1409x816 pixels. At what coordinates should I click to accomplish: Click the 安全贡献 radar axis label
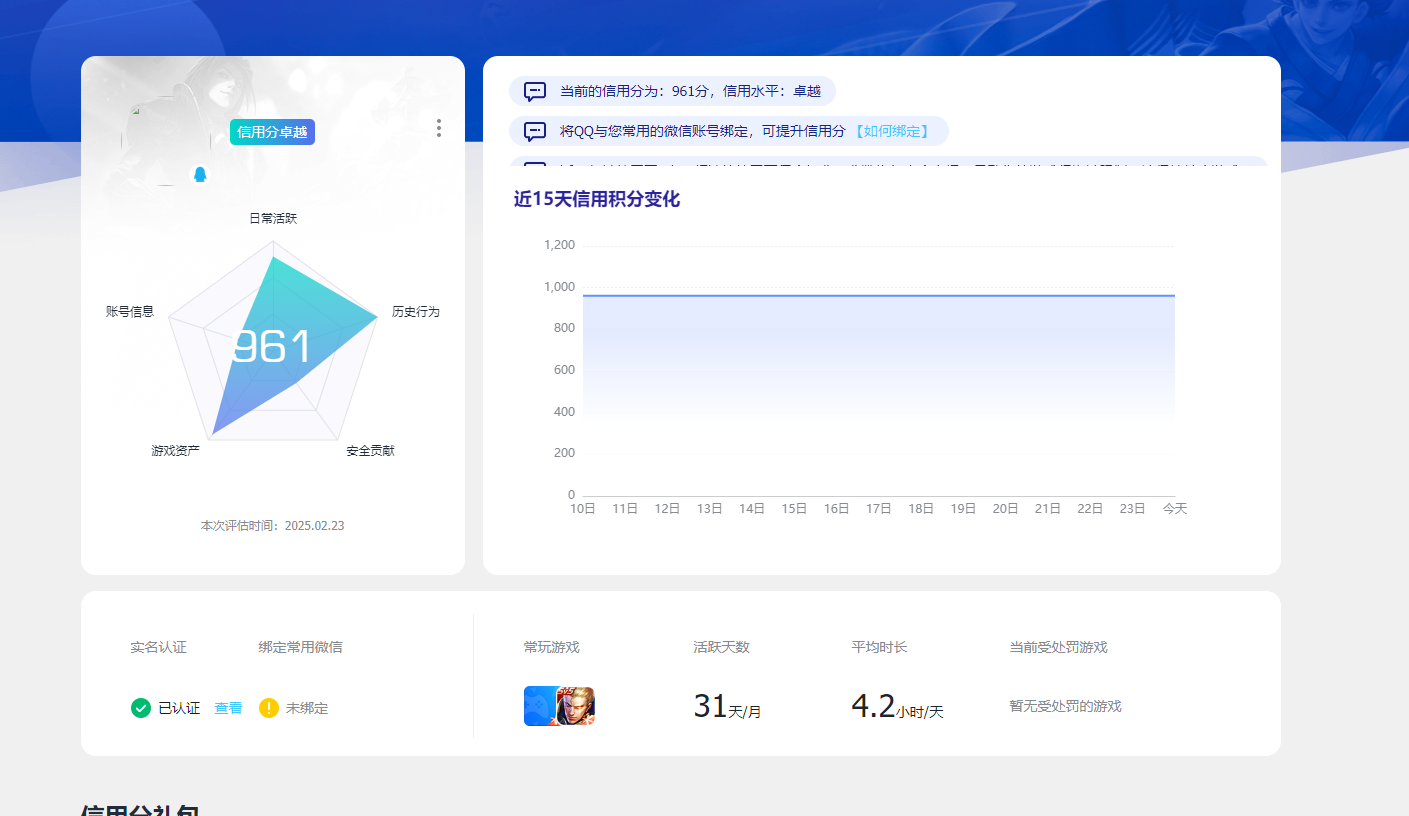pos(371,451)
